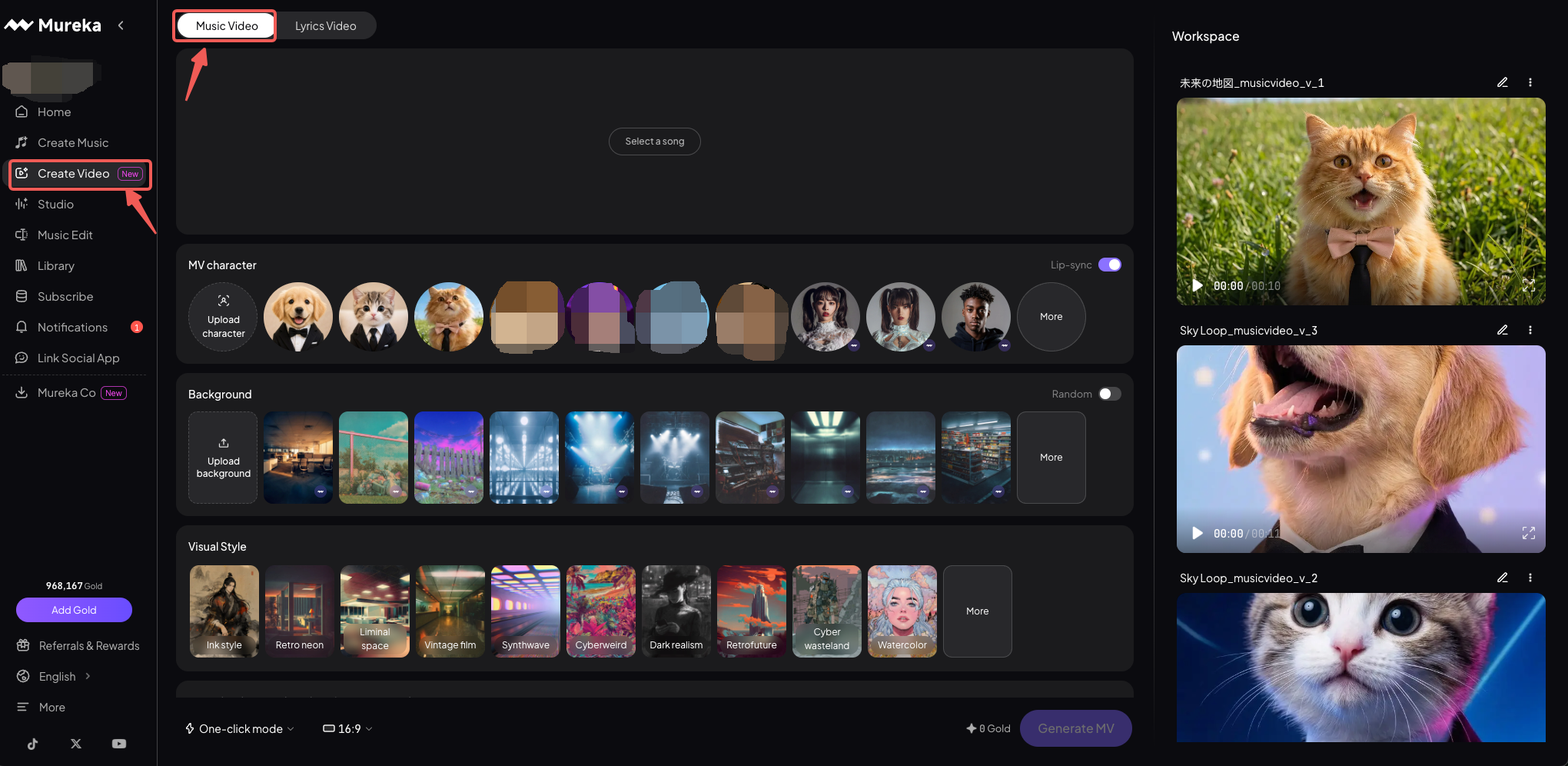Collapse the Mureka sidebar with the arrow
The height and width of the screenshot is (766, 1568).
(121, 25)
